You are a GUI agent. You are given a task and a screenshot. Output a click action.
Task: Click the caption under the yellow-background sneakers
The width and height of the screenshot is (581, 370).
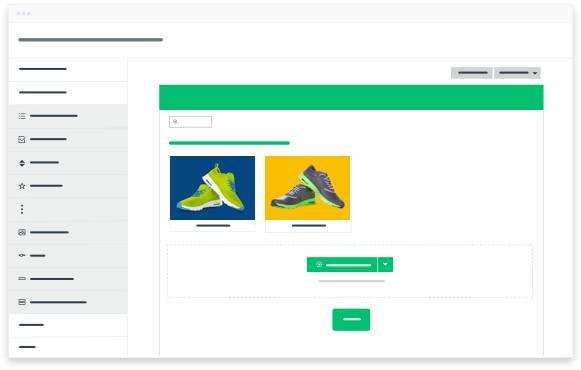309,226
